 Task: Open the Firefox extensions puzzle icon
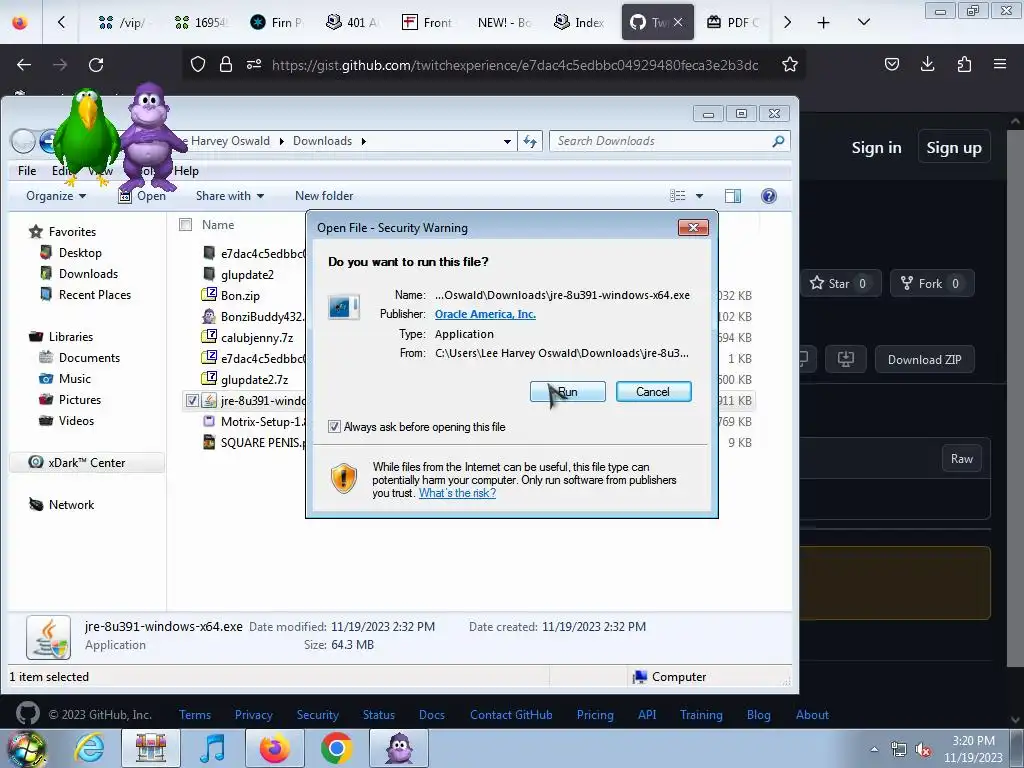pos(964,64)
